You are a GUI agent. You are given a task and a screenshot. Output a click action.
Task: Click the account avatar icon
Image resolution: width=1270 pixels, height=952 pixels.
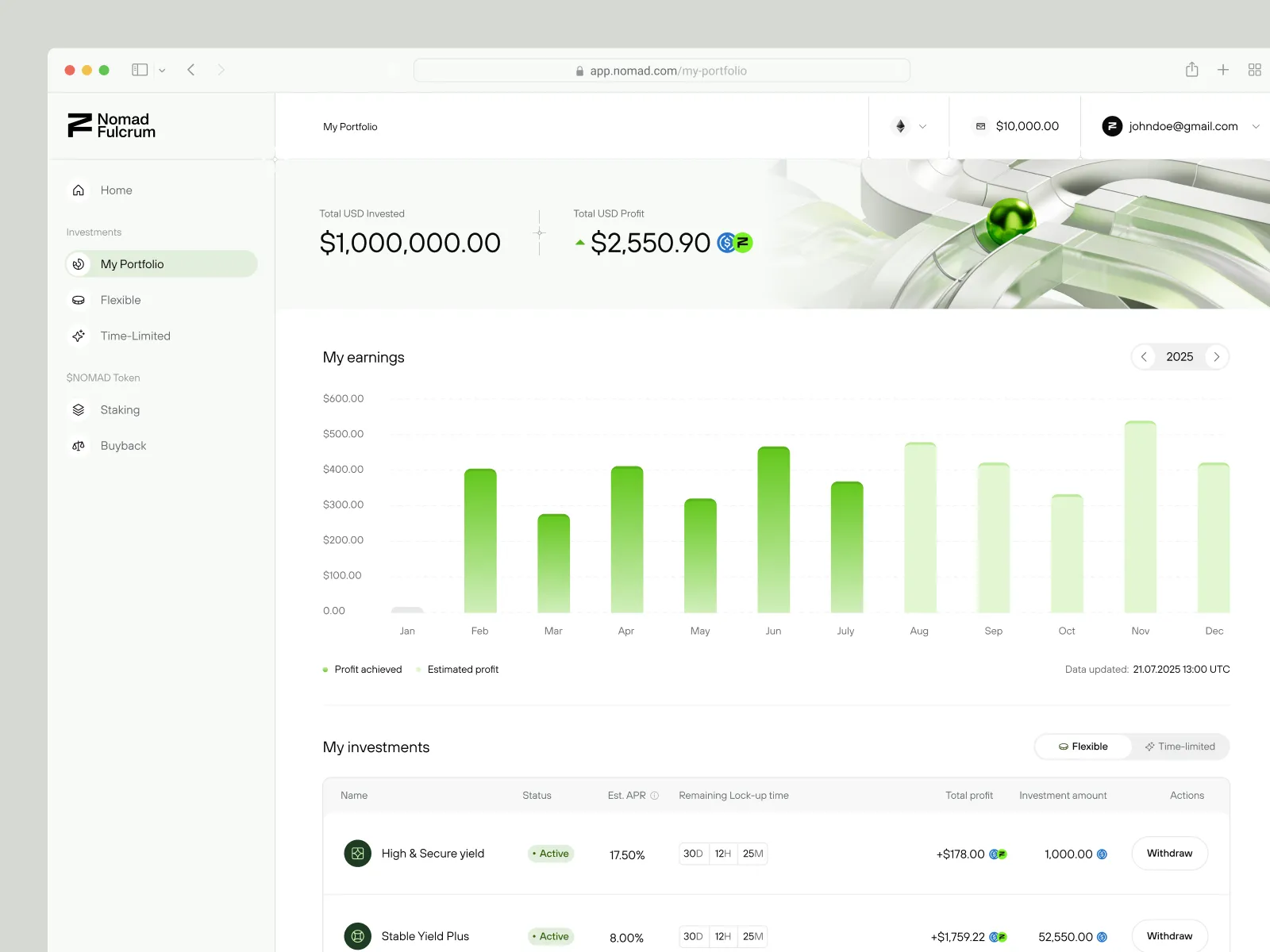point(1112,126)
